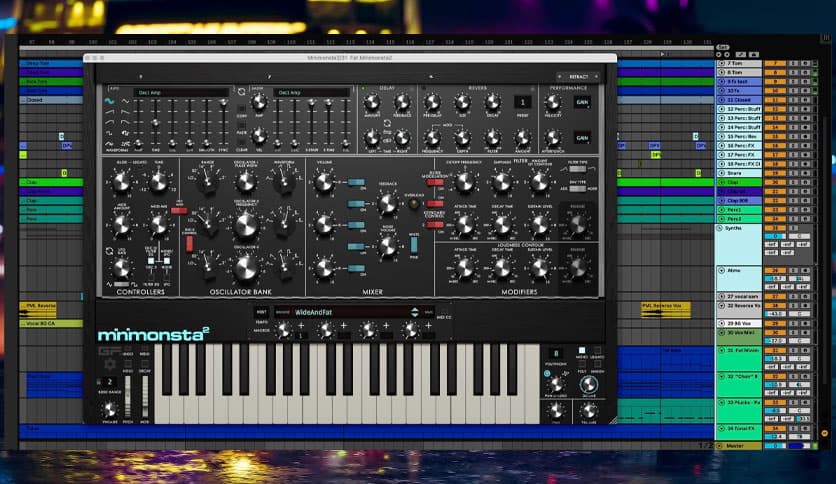Screen dimensions: 836x484
Task: Unfold the Synths group track in Ableton
Action: (x=720, y=228)
